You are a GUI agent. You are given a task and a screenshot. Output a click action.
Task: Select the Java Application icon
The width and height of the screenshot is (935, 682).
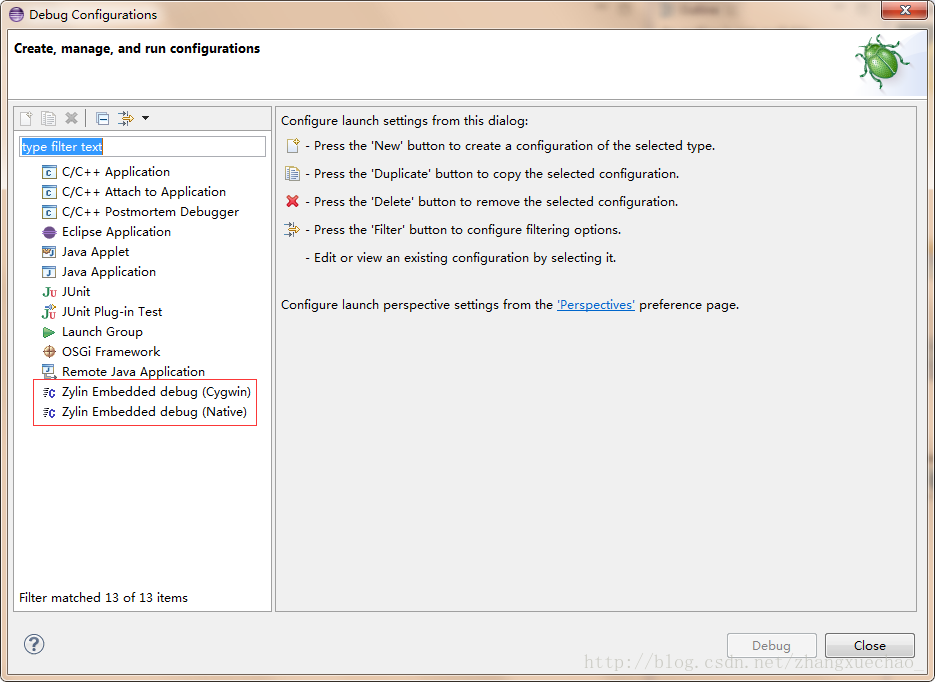tap(49, 272)
